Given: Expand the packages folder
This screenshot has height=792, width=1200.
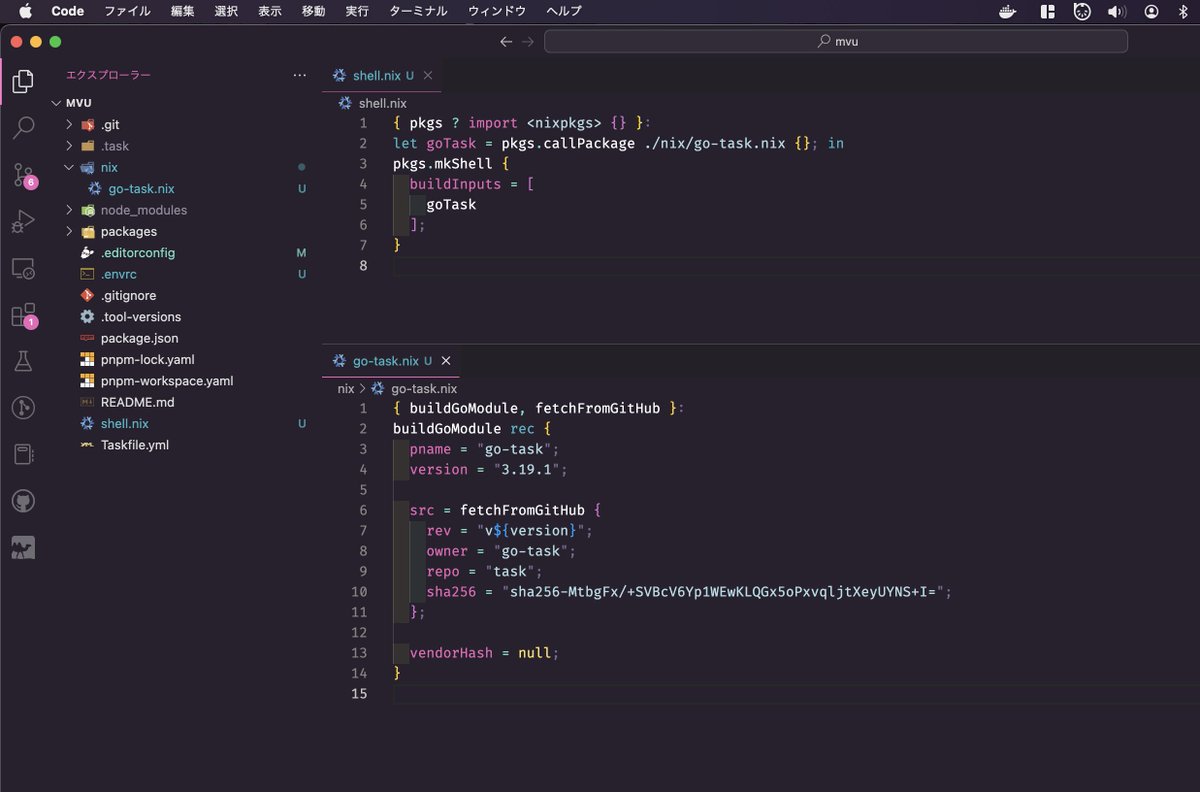Looking at the screenshot, I should (69, 231).
